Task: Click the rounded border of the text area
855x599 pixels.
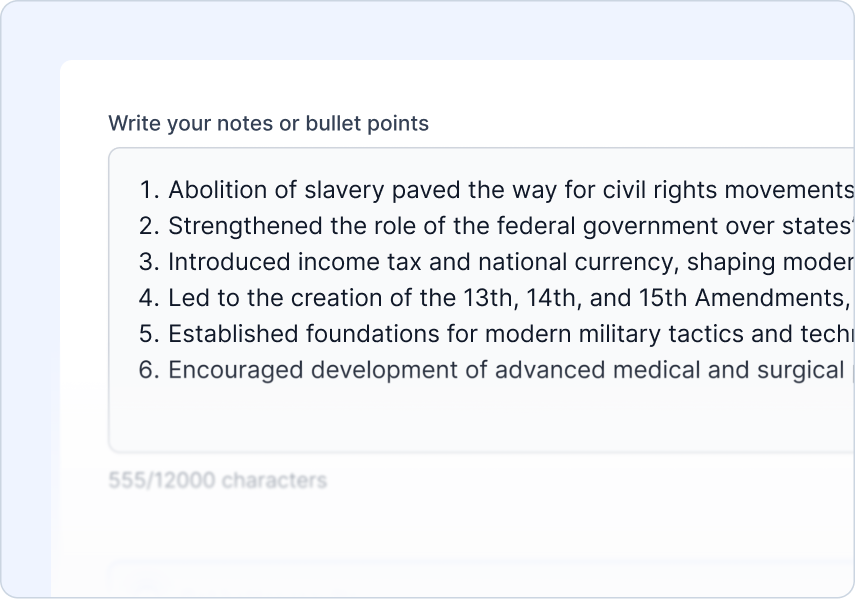Action: pos(108,300)
